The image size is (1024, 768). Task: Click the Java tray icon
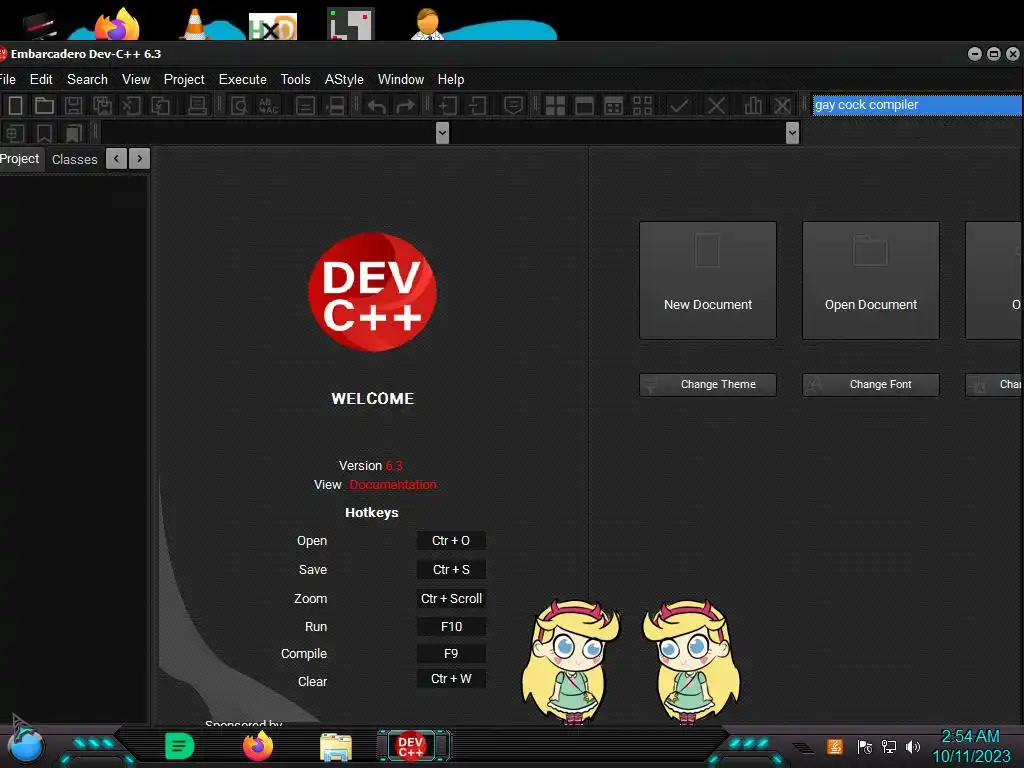835,746
